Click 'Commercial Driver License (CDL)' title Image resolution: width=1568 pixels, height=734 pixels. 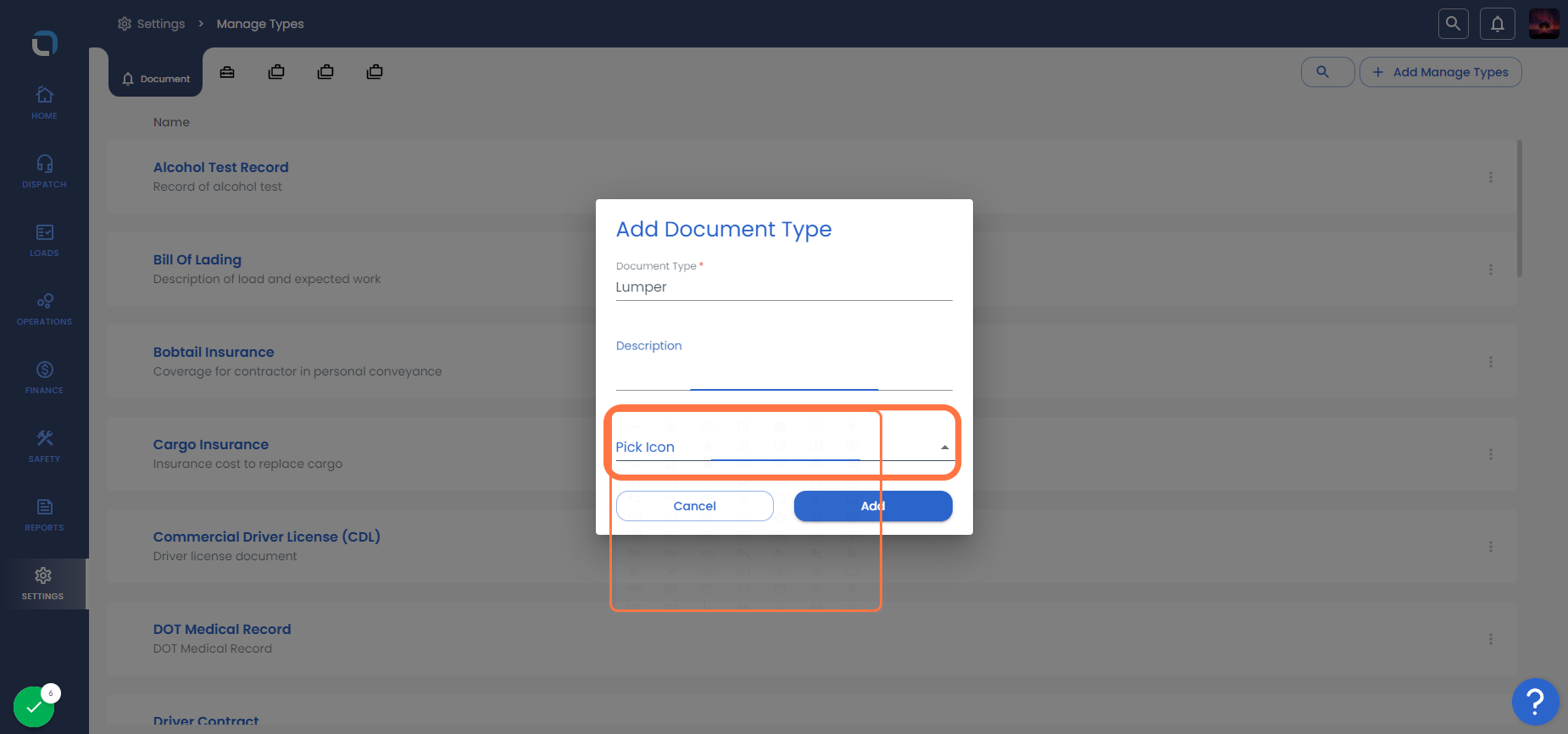click(267, 537)
